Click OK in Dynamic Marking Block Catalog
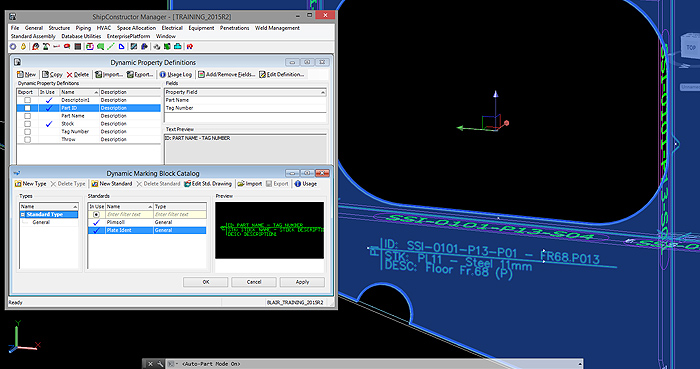The width and height of the screenshot is (700, 369). (x=205, y=282)
